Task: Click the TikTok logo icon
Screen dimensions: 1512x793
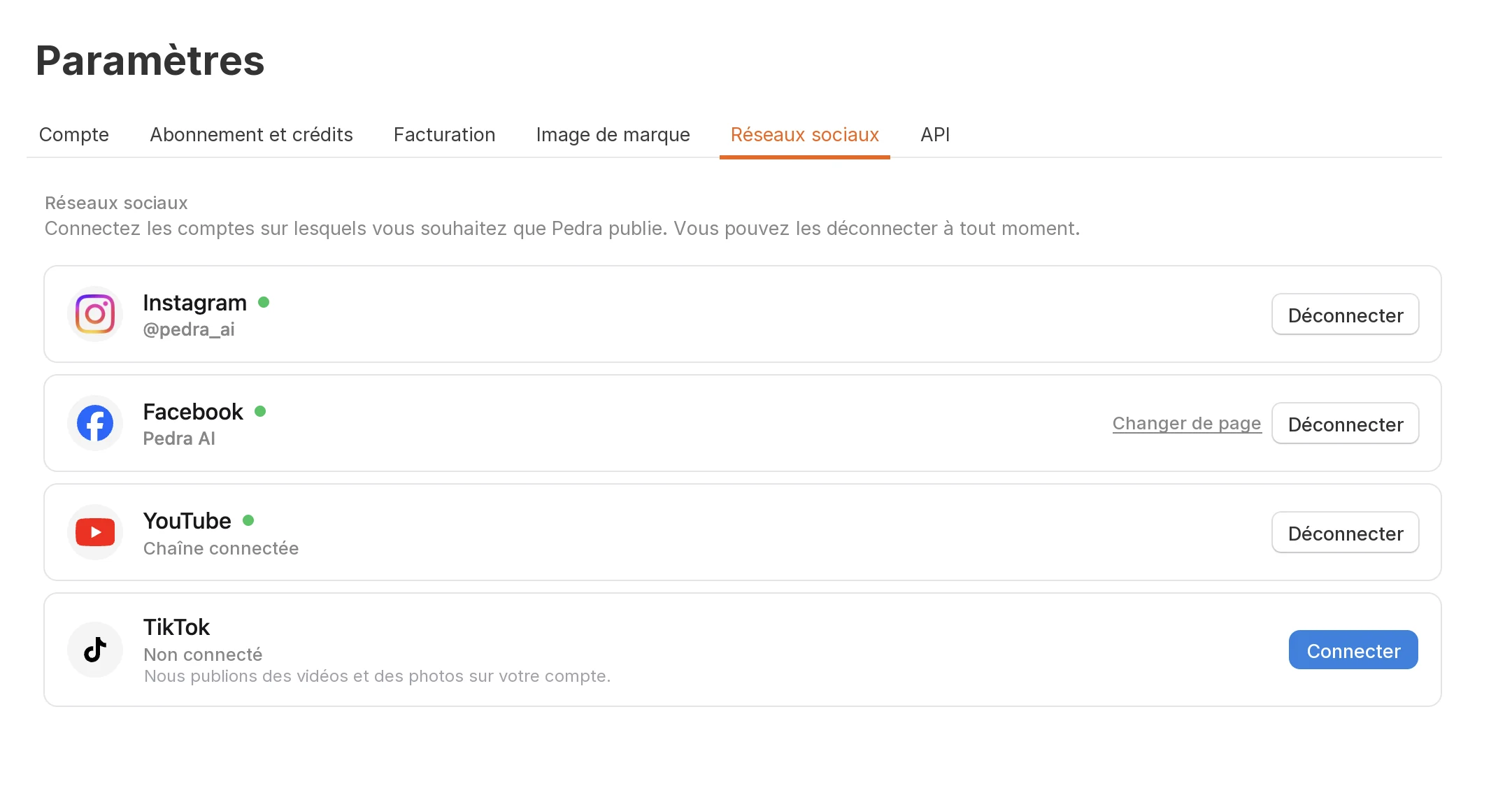Action: 95,650
